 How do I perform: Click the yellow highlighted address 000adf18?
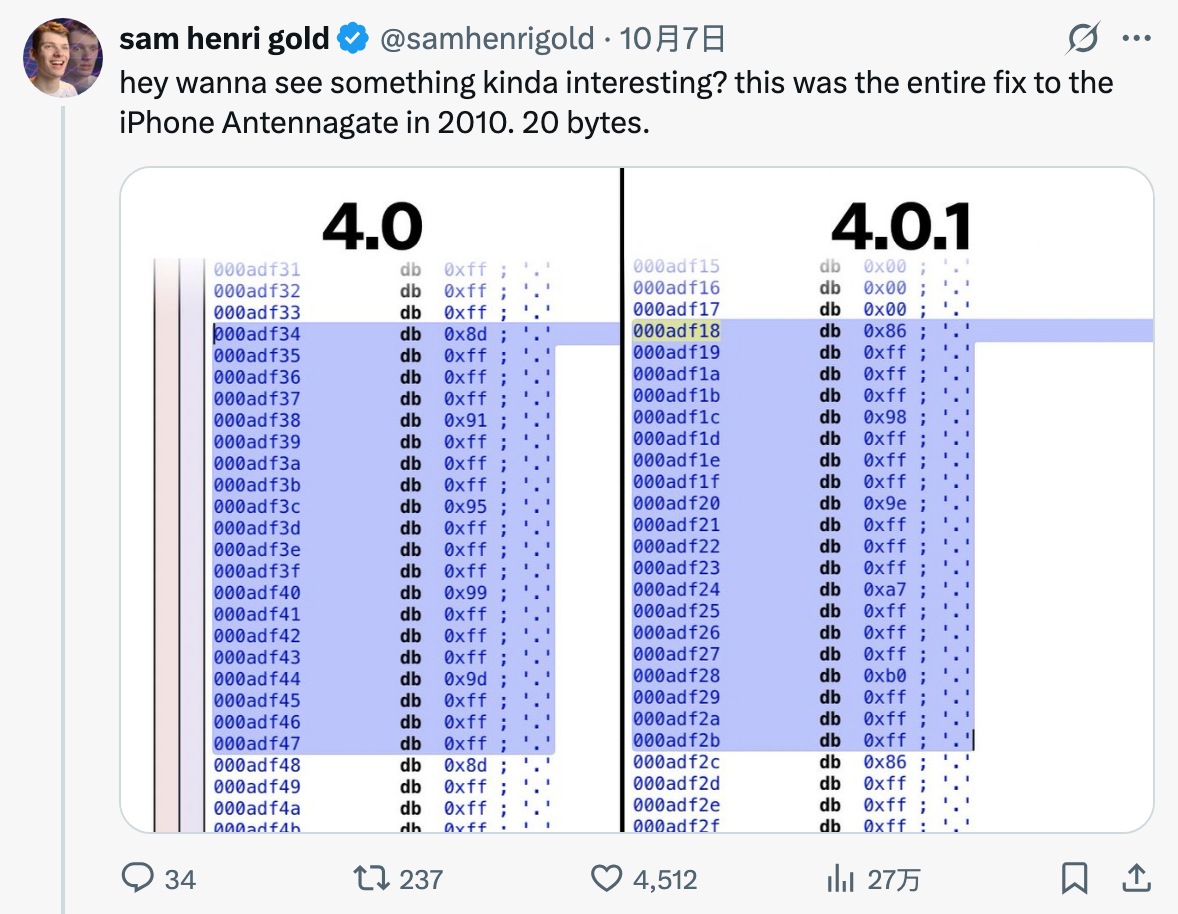[676, 331]
